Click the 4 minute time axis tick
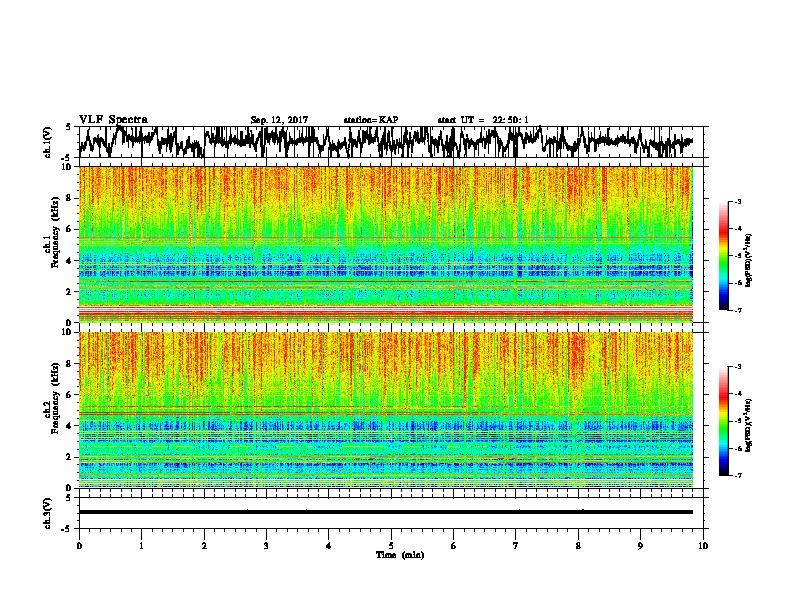Viewport: 792px width, 612px height. (329, 546)
